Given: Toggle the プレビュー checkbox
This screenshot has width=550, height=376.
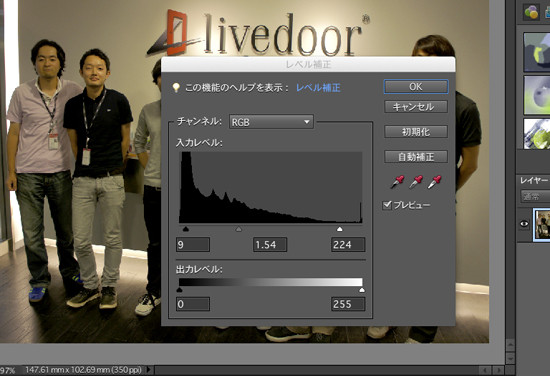Looking at the screenshot, I should 387,205.
